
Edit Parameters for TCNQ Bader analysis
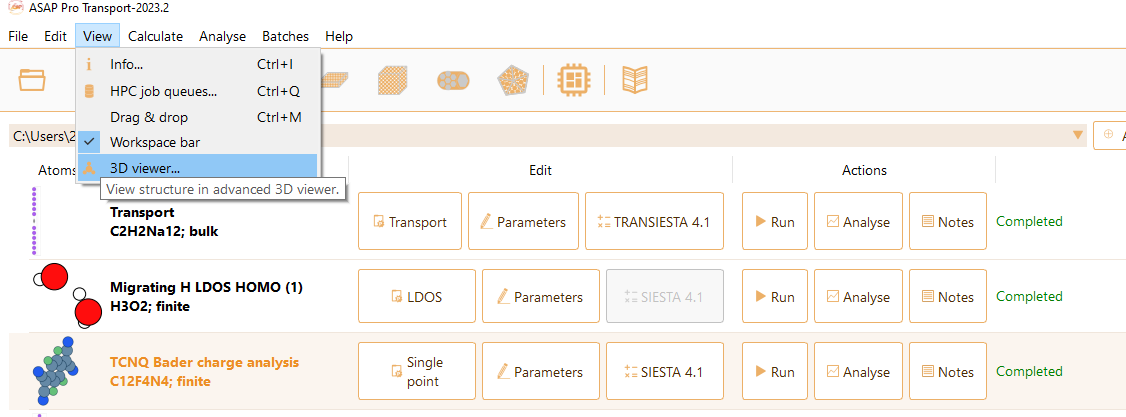541,371
